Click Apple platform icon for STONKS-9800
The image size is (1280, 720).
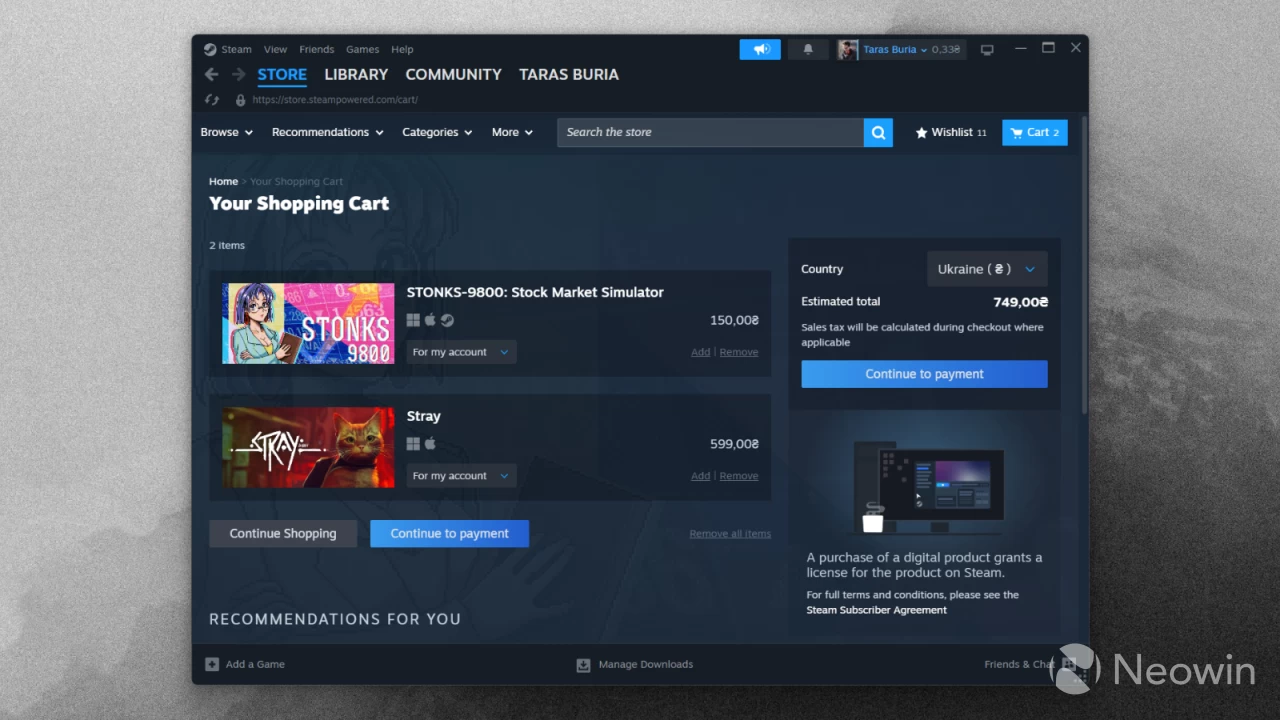pos(430,320)
